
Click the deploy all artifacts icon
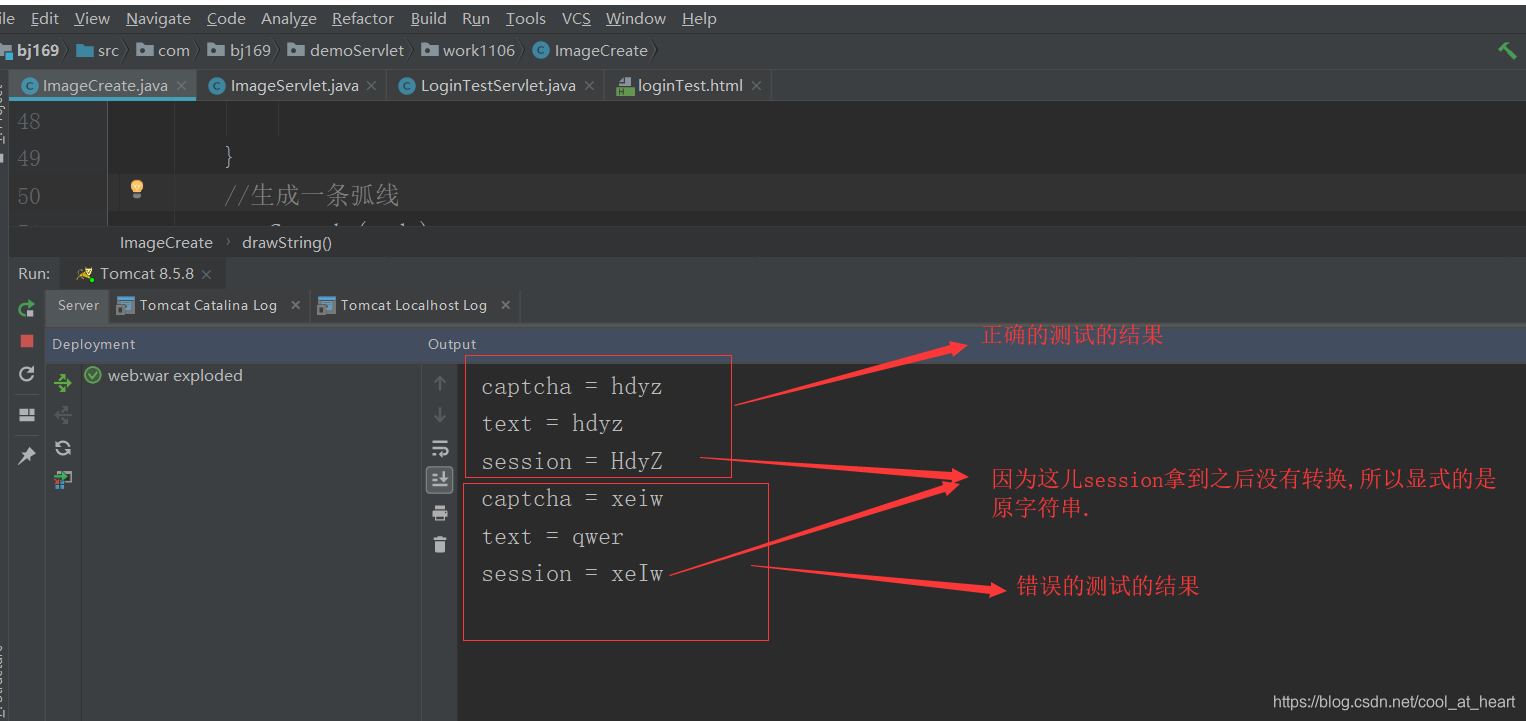click(x=63, y=382)
